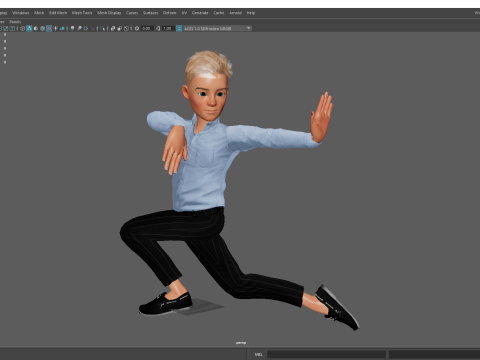Click the MEL command line input field

[326, 354]
